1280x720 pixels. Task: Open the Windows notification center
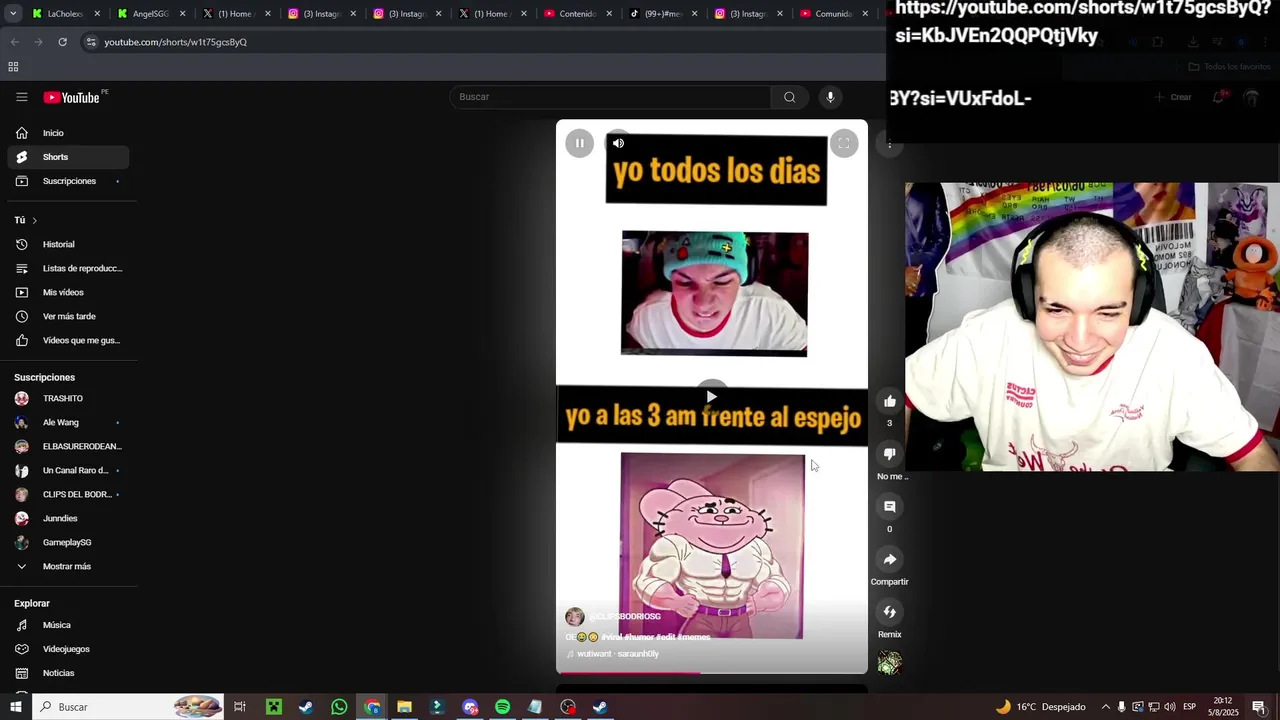[x=1259, y=707]
